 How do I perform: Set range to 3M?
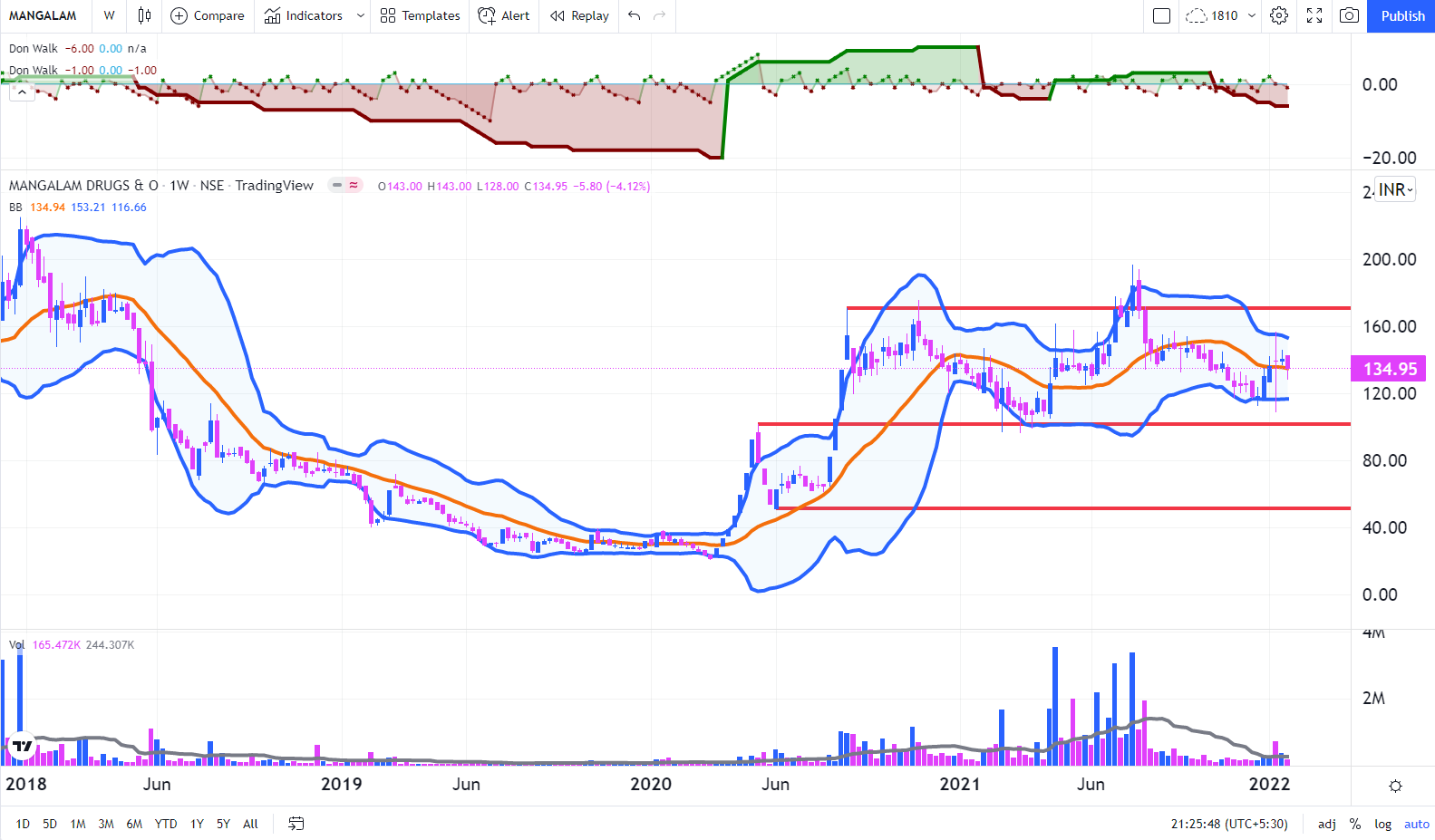coord(106,824)
